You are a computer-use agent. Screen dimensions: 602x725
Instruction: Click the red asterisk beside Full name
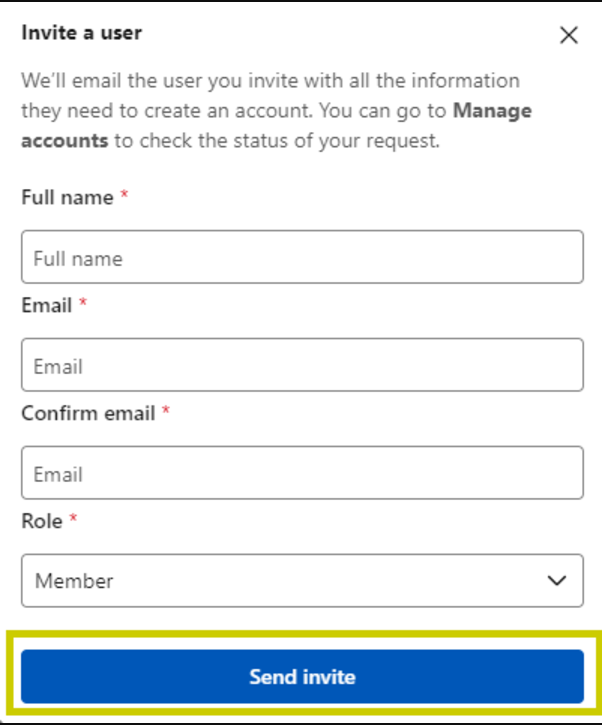(x=124, y=197)
